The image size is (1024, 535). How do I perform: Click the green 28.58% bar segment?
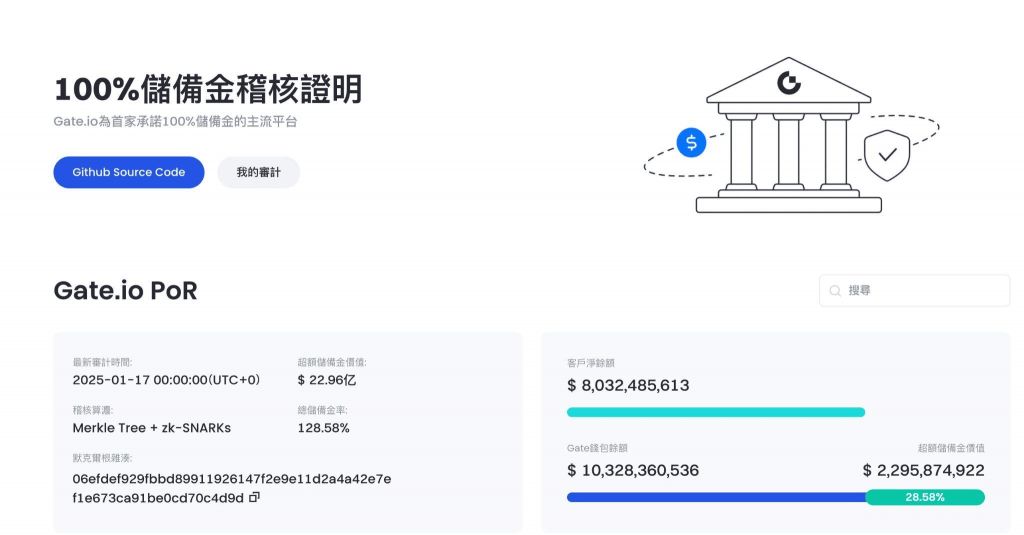pyautogui.click(x=924, y=497)
